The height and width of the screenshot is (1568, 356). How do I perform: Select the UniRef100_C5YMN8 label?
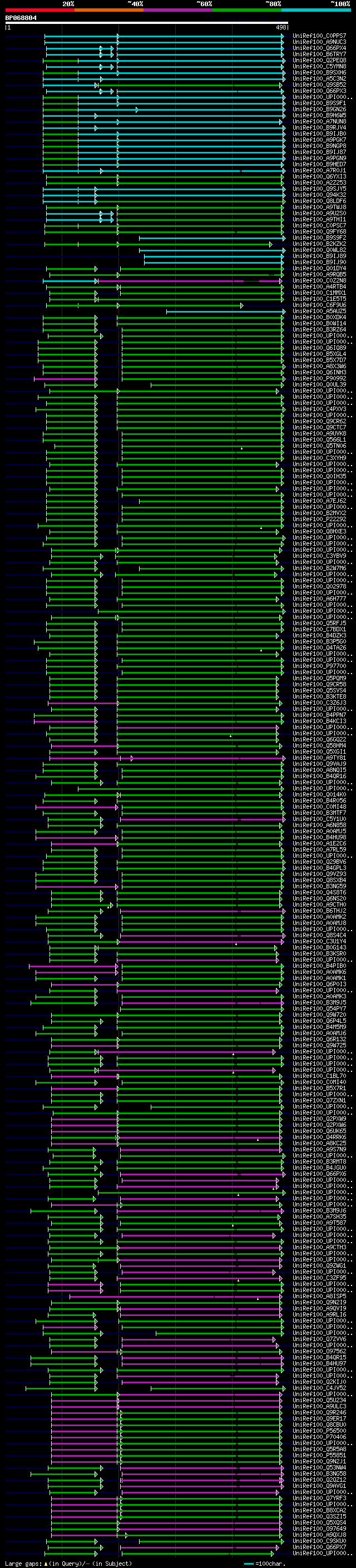319,66
